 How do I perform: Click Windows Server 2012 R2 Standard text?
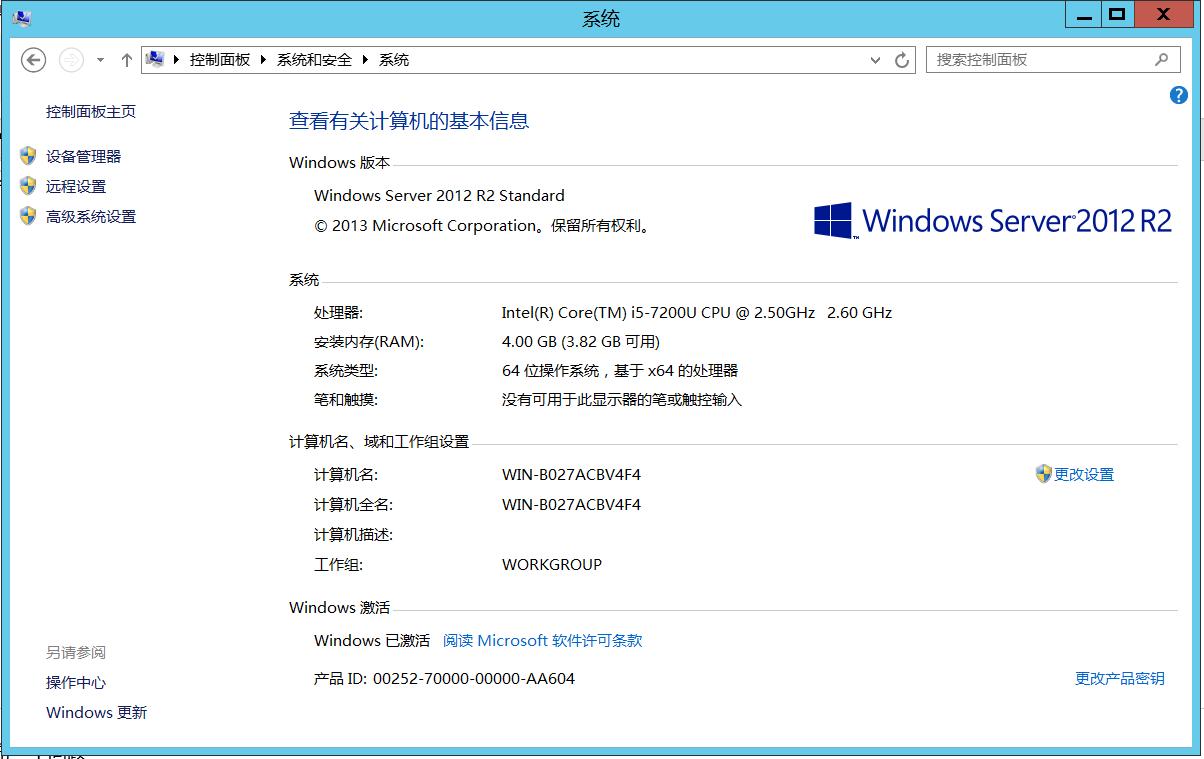pos(439,196)
